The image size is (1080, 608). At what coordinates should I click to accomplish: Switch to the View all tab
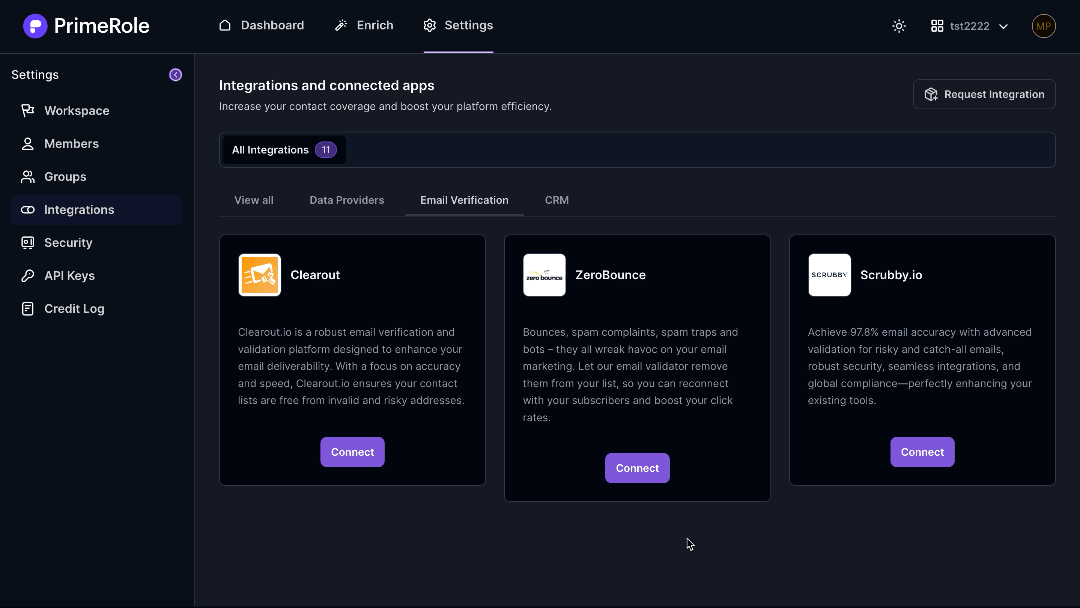[x=253, y=200]
